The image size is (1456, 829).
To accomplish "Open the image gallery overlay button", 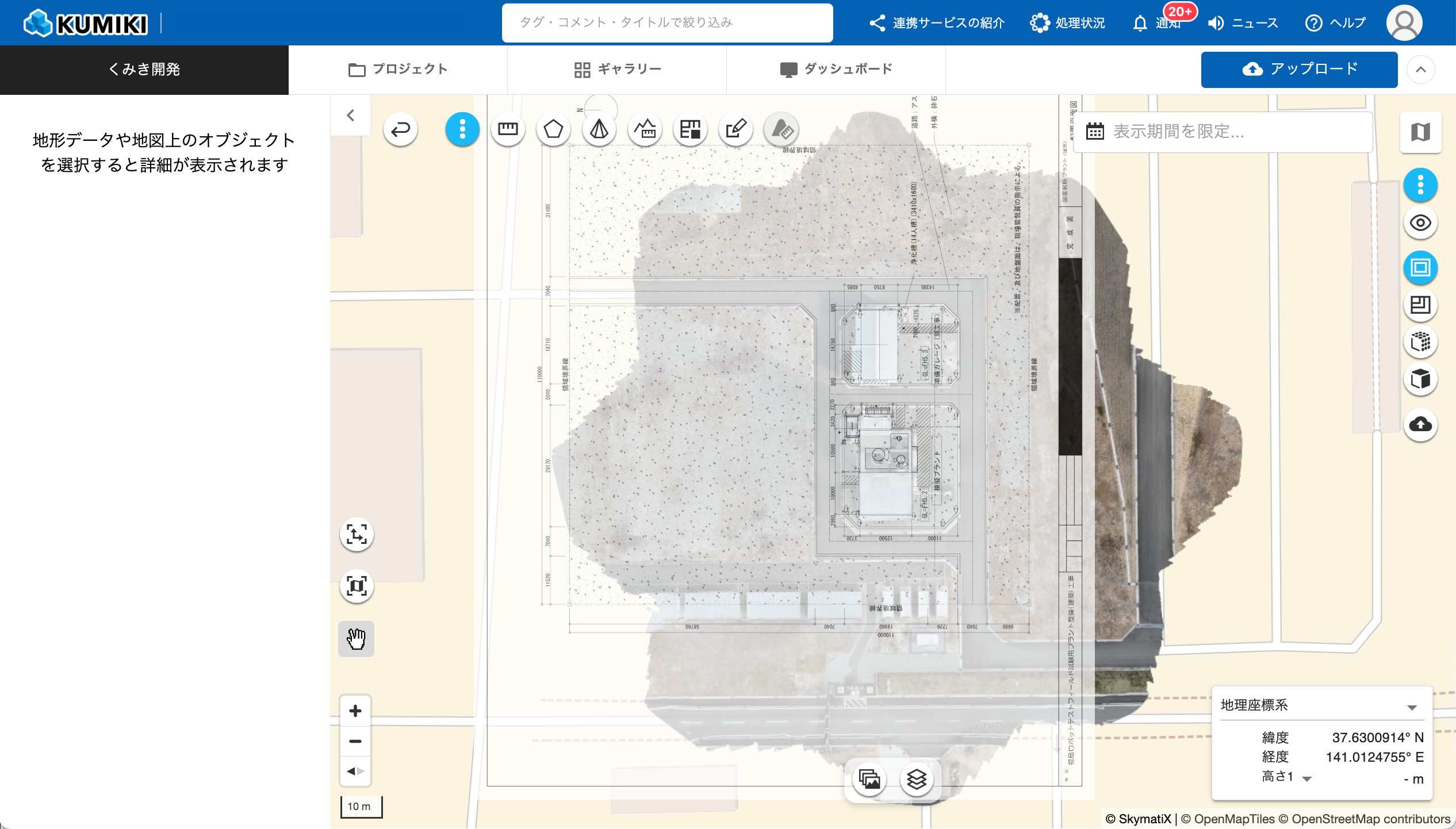I will 869,779.
